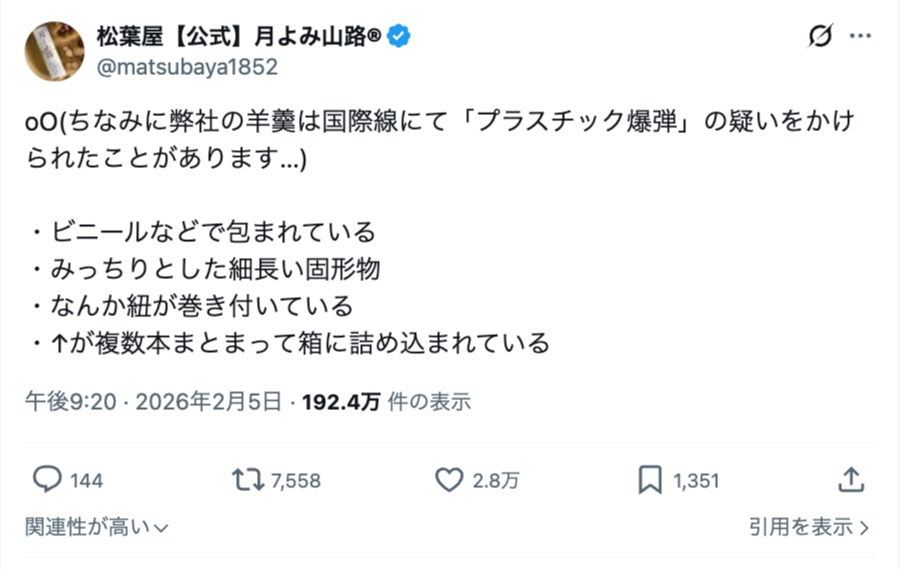Click the 1,351 bookmarks count
Screen dimensions: 900x569
click(x=696, y=481)
